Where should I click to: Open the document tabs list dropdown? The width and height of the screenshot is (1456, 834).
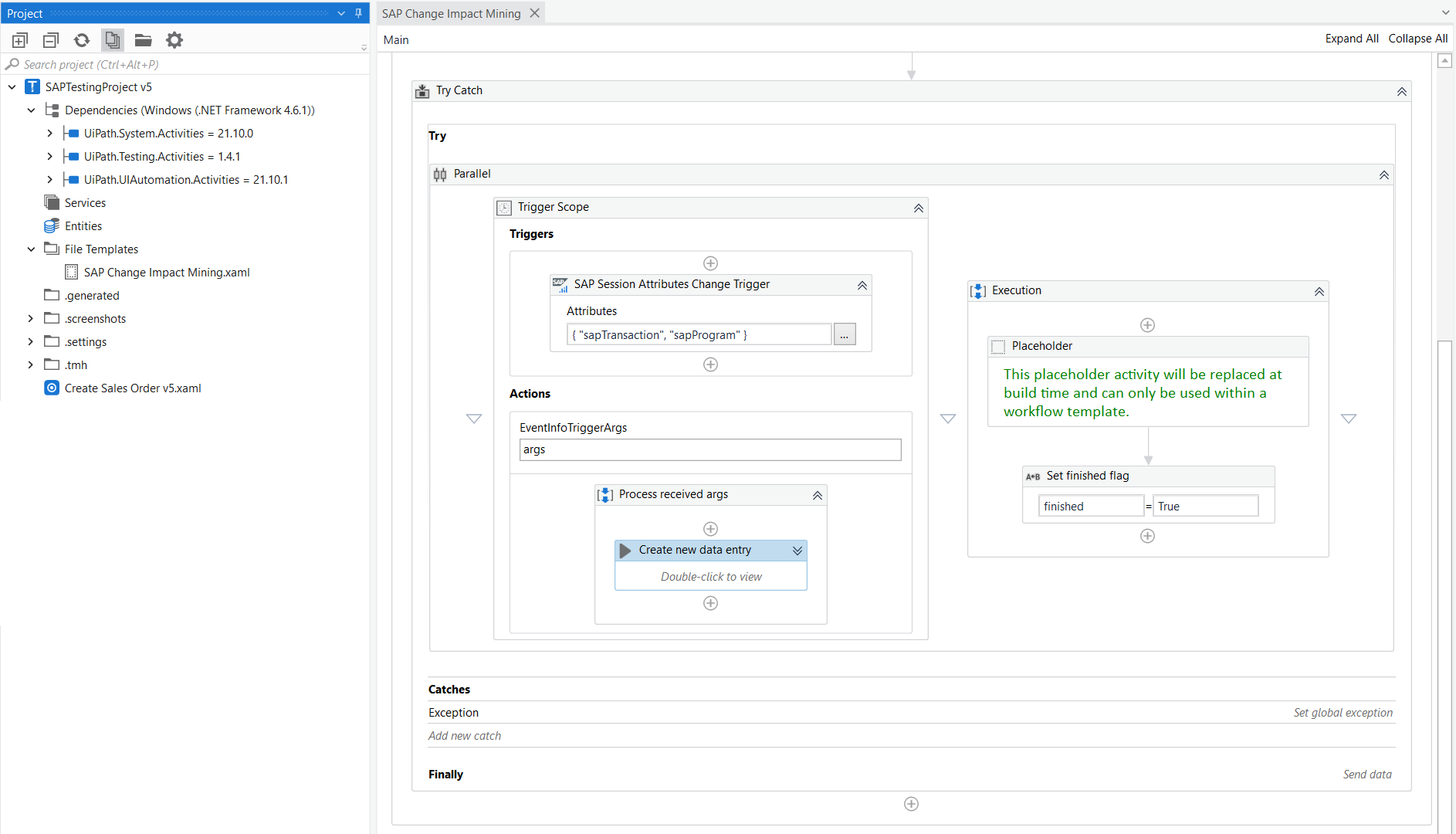tap(1445, 13)
